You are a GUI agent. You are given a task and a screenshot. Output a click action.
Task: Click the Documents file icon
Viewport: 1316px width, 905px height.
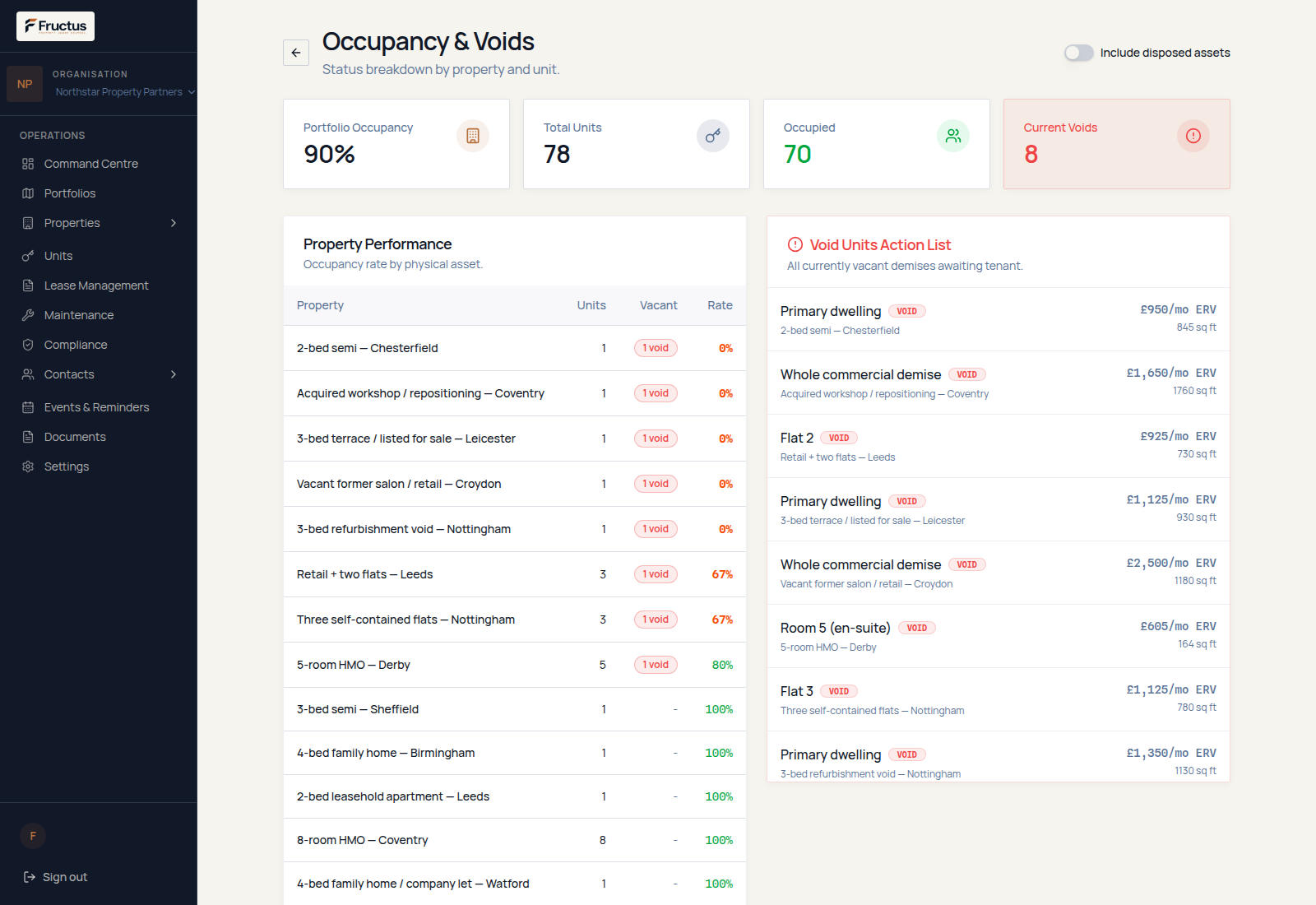click(x=28, y=437)
